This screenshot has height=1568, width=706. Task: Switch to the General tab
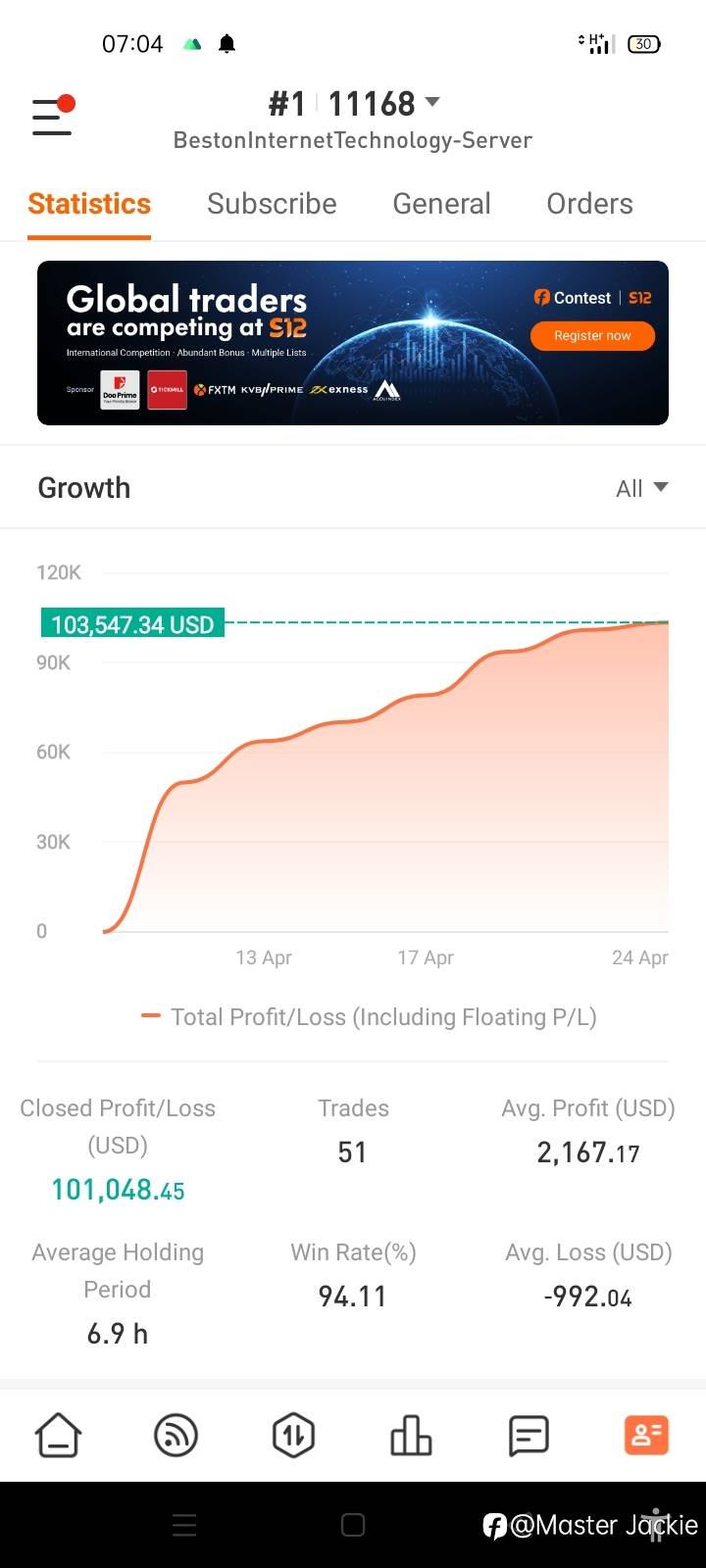441,204
